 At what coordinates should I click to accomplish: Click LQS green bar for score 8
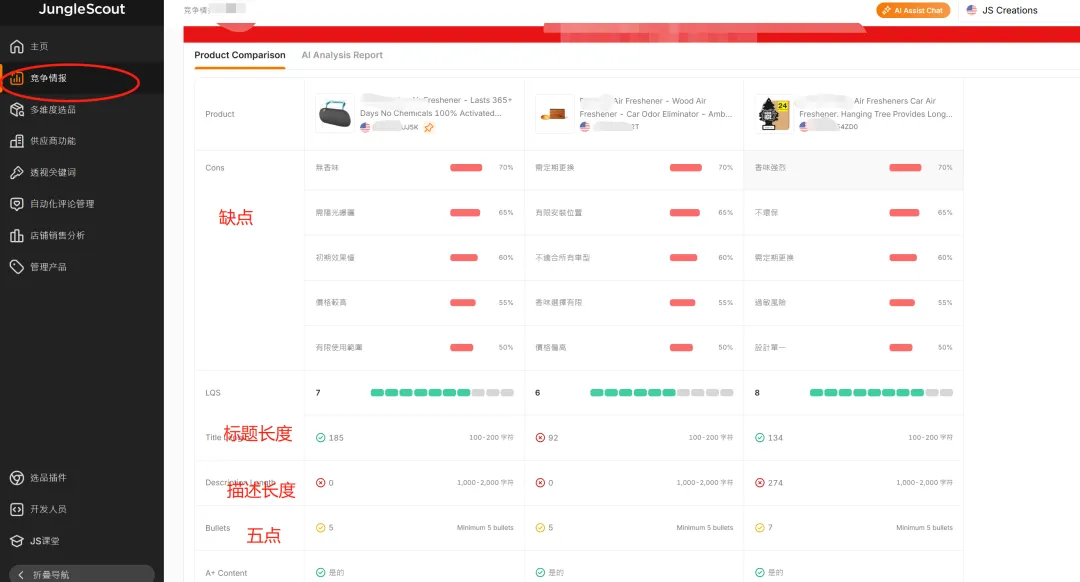(x=882, y=393)
